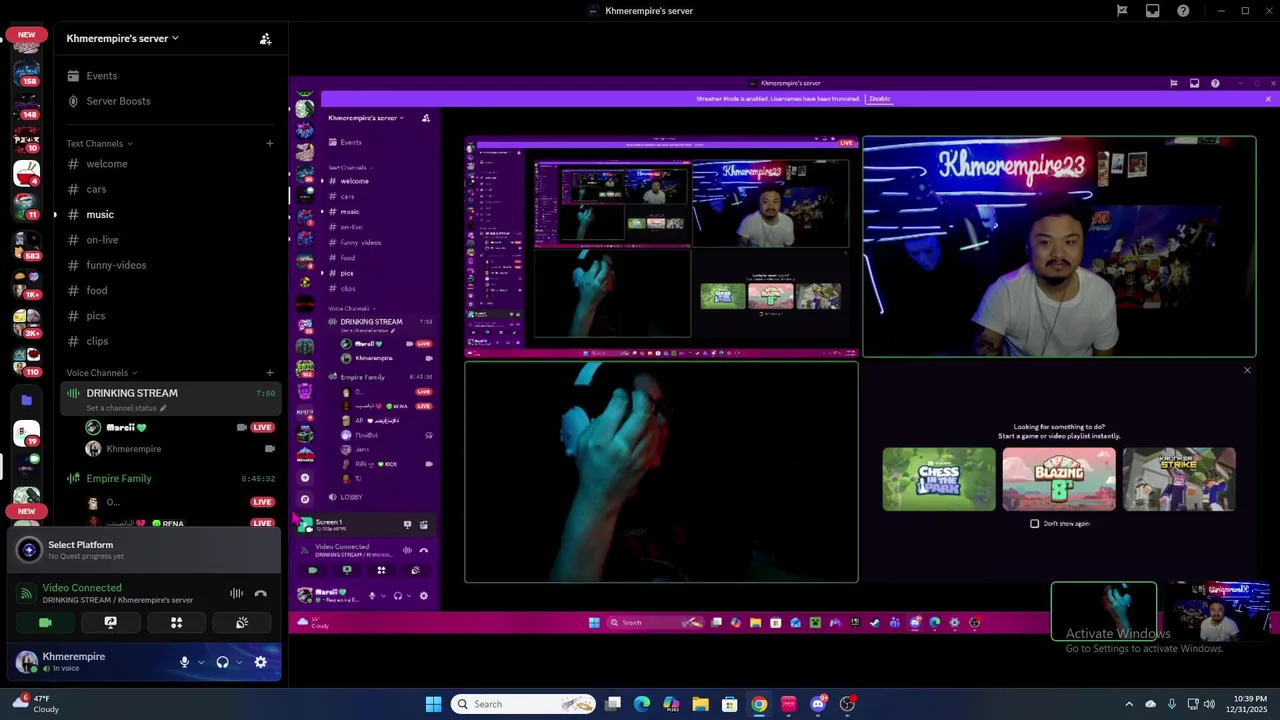Screen dimensions: 1280x720
Task: Open the Events item in sidebar
Action: coord(170,76)
